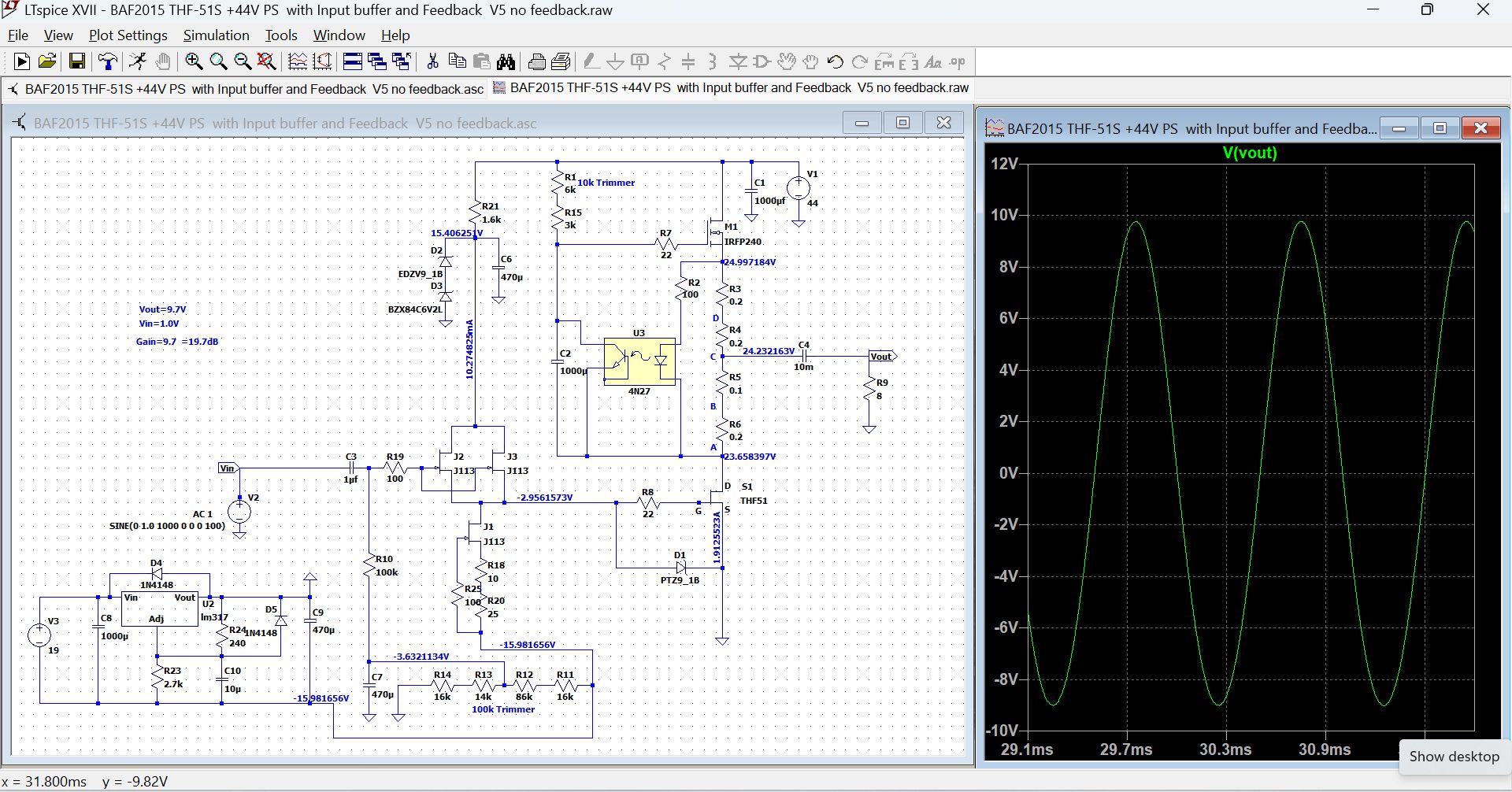The width and height of the screenshot is (1512, 792).
Task: Open the File menu
Action: pos(18,35)
